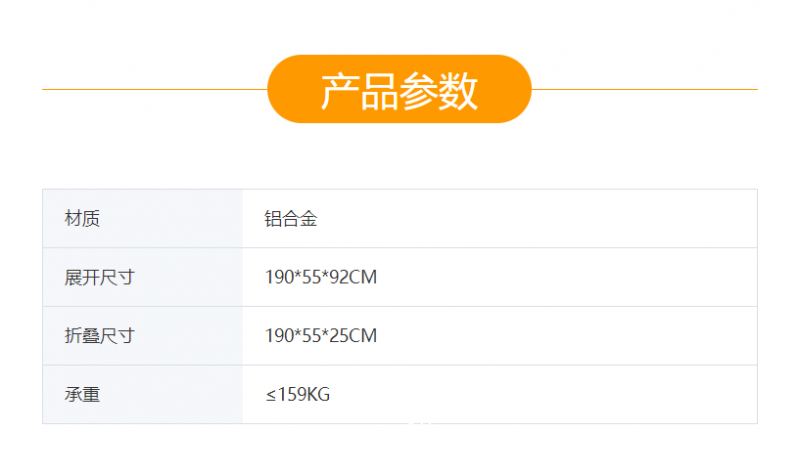This screenshot has width=800, height=475.
Task: Click the 产 character in the header
Action: tap(339, 91)
